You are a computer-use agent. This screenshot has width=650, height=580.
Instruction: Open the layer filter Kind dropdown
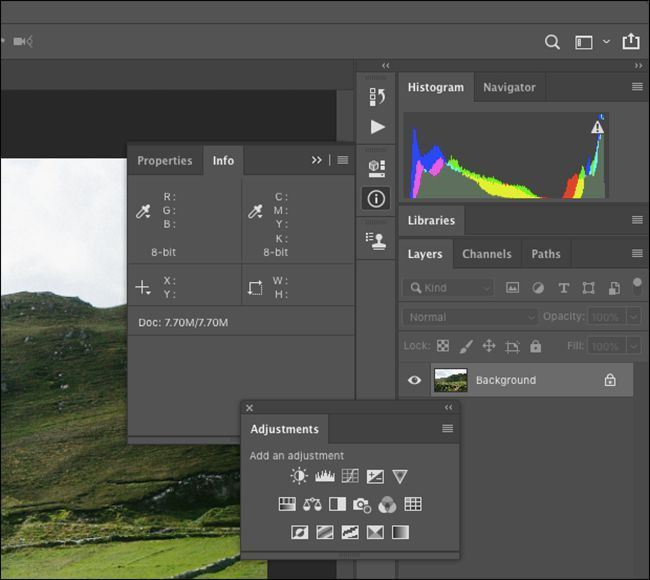[448, 288]
